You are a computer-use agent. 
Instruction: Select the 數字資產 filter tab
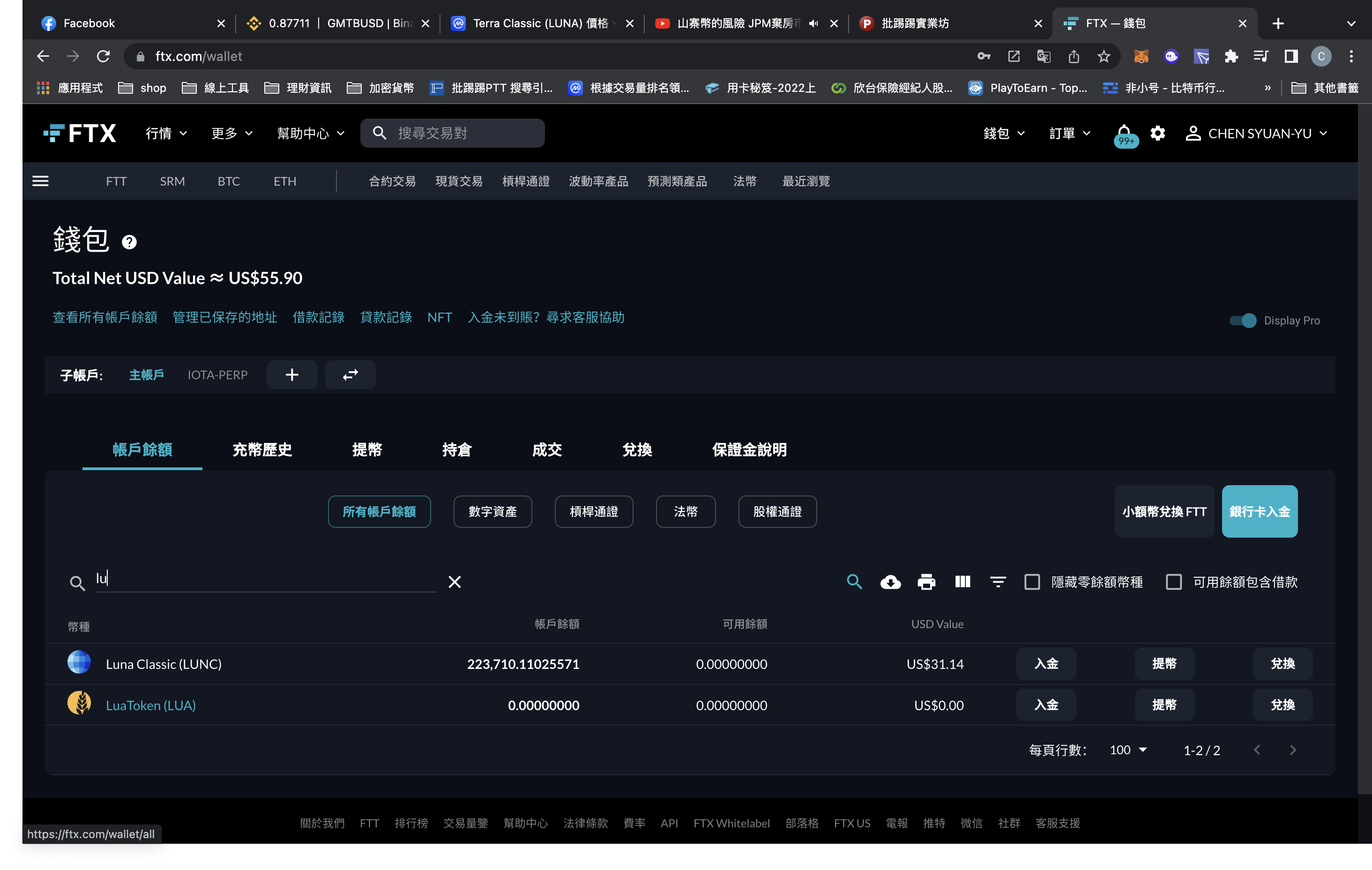click(x=492, y=511)
